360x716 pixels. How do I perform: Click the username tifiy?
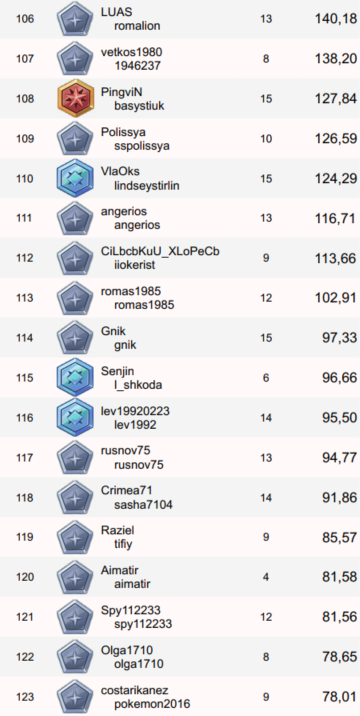pos(123,544)
